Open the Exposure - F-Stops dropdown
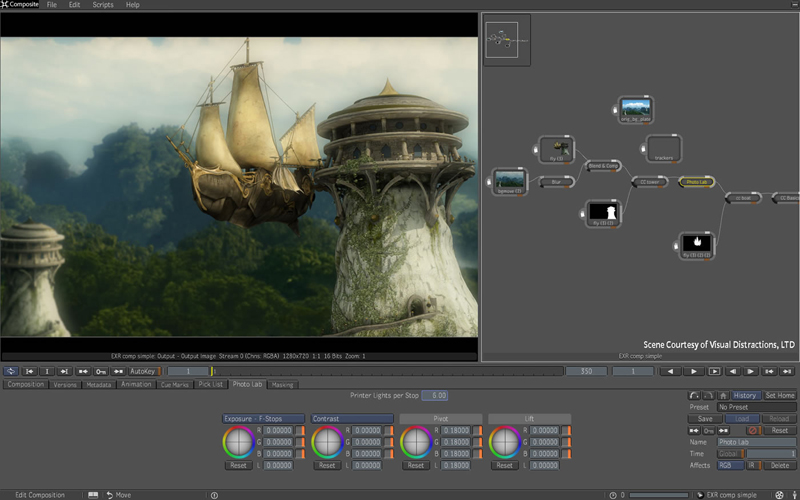 click(263, 418)
